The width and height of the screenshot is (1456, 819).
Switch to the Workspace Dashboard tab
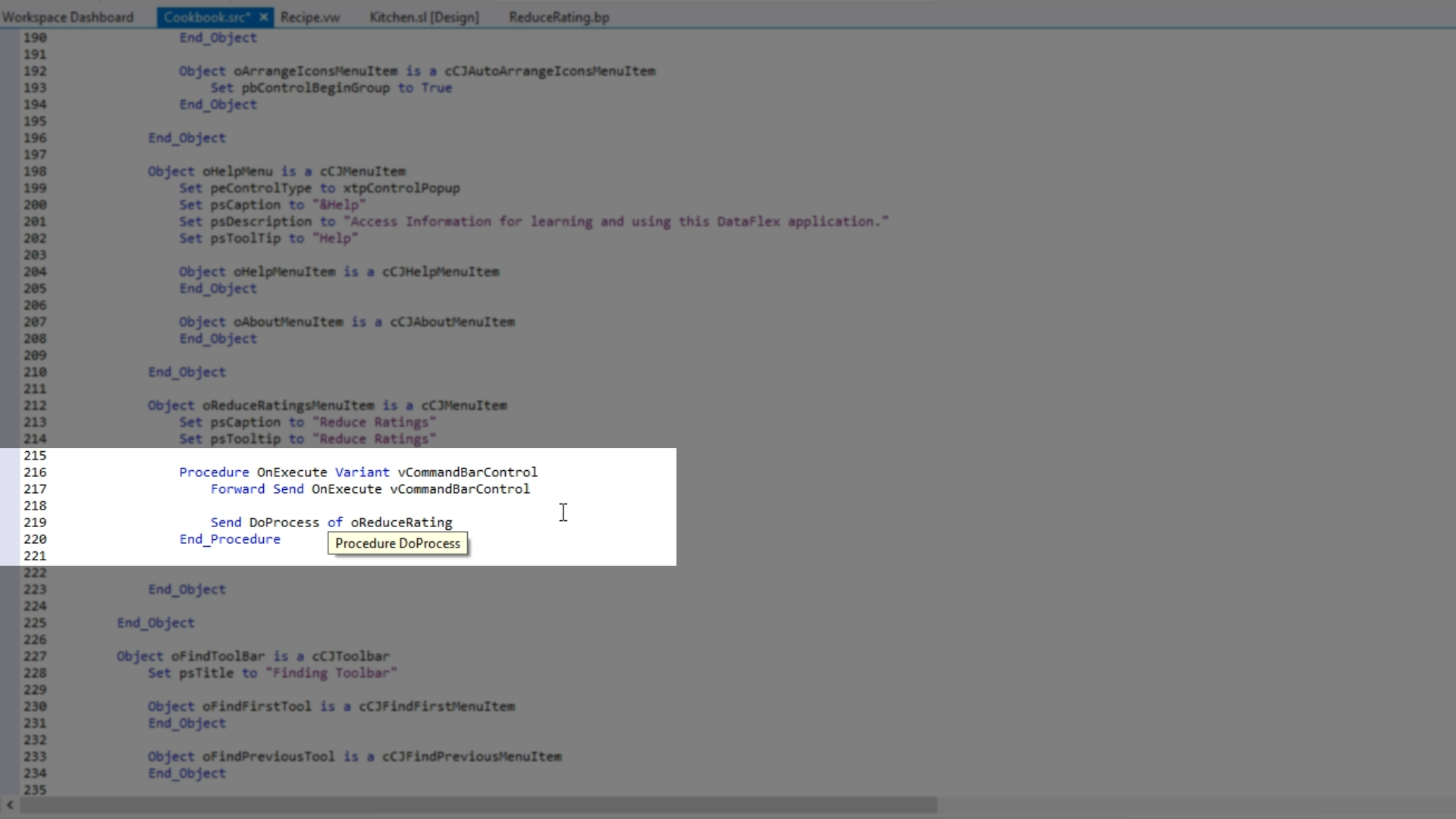click(x=67, y=17)
